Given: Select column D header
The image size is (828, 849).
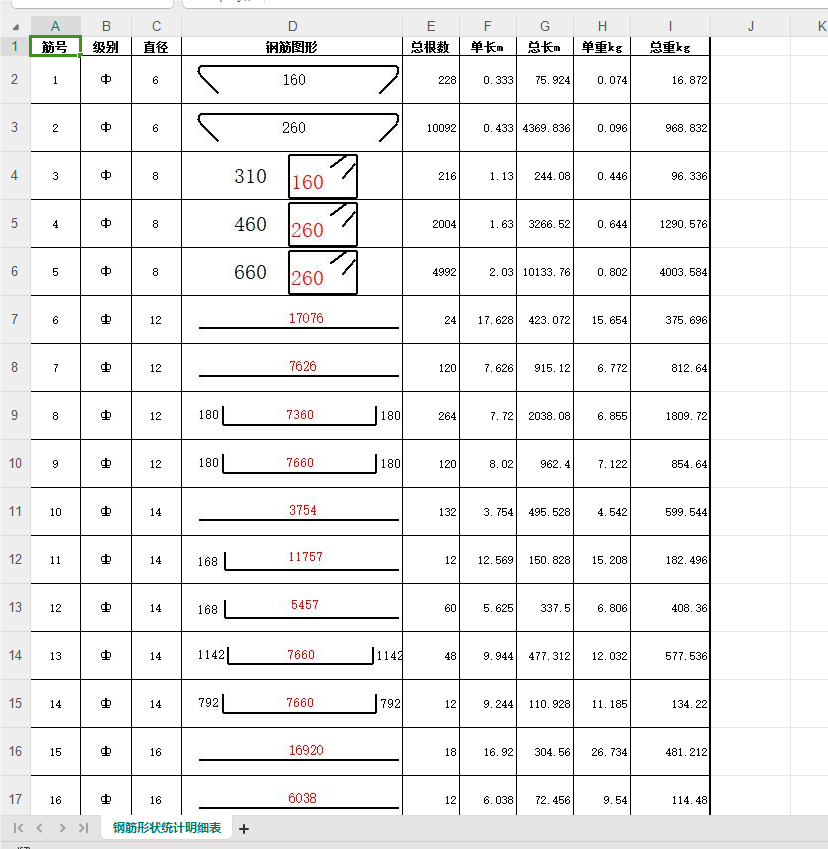Looking at the screenshot, I should [292, 26].
